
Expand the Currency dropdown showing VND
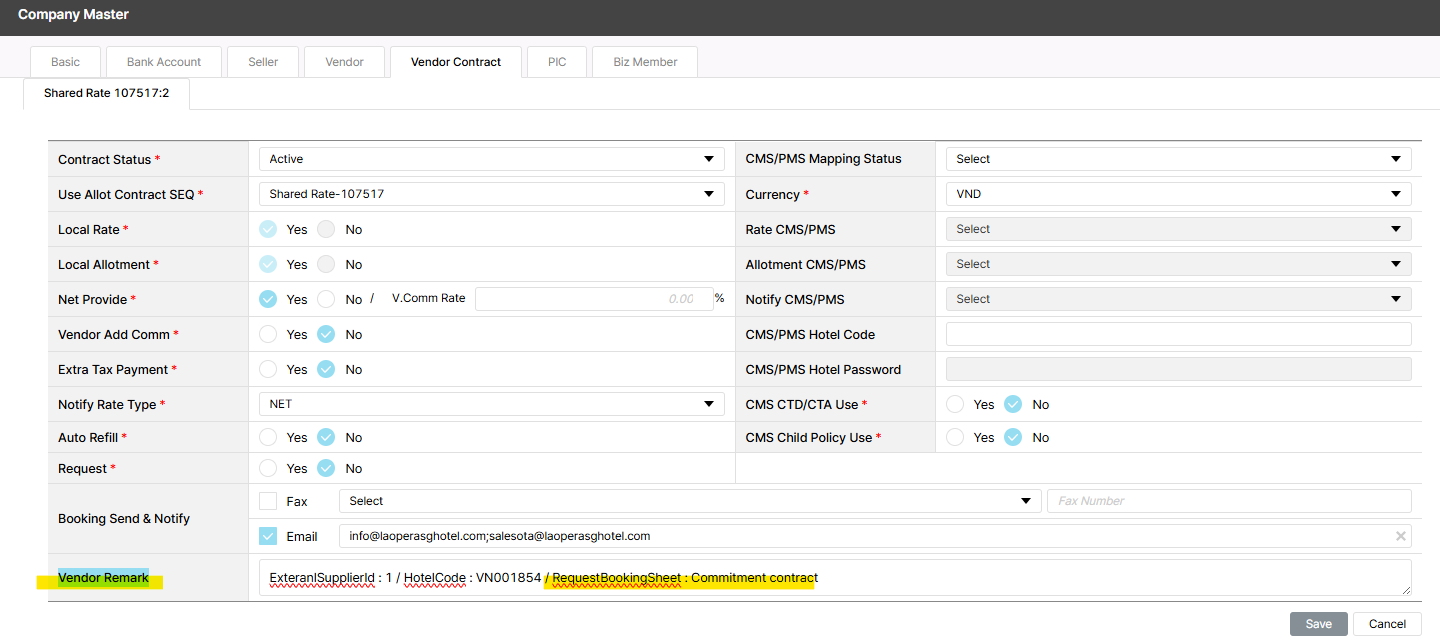coord(1178,195)
